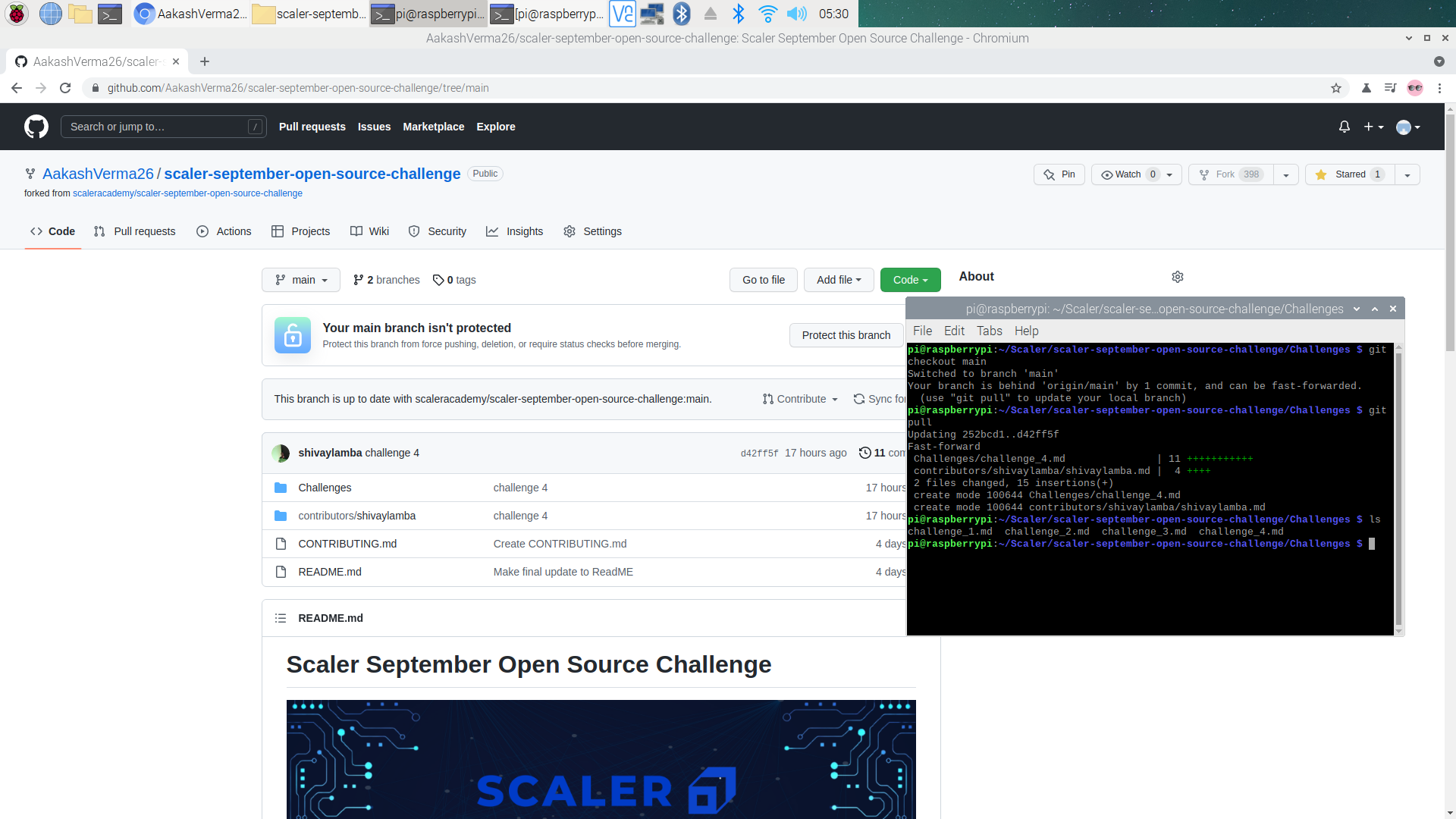Bookmark this page with the star icon
This screenshot has height=819, width=1456.
pyautogui.click(x=1336, y=88)
